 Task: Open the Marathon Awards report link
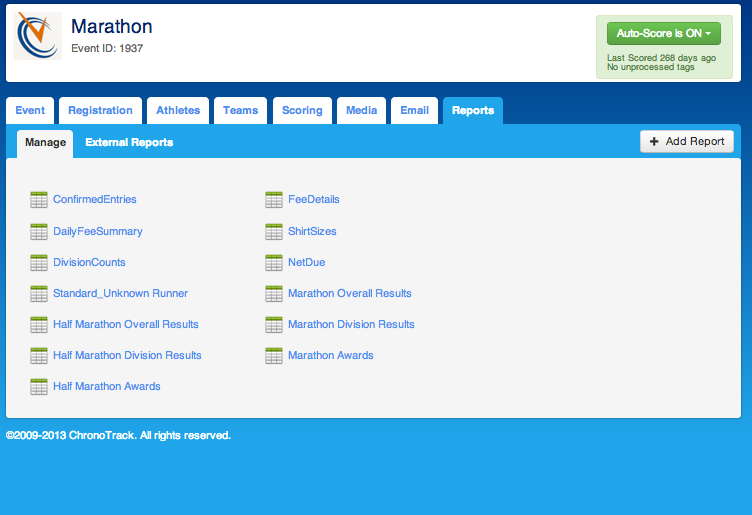tap(330, 355)
